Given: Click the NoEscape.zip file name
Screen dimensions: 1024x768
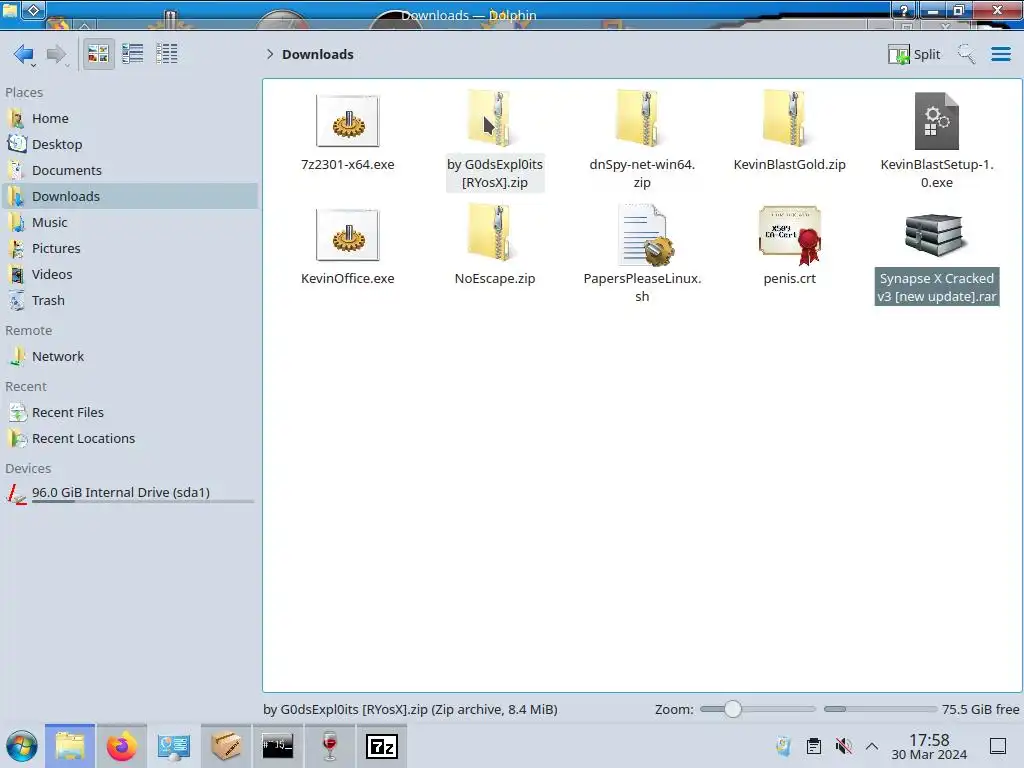Looking at the screenshot, I should [x=494, y=279].
